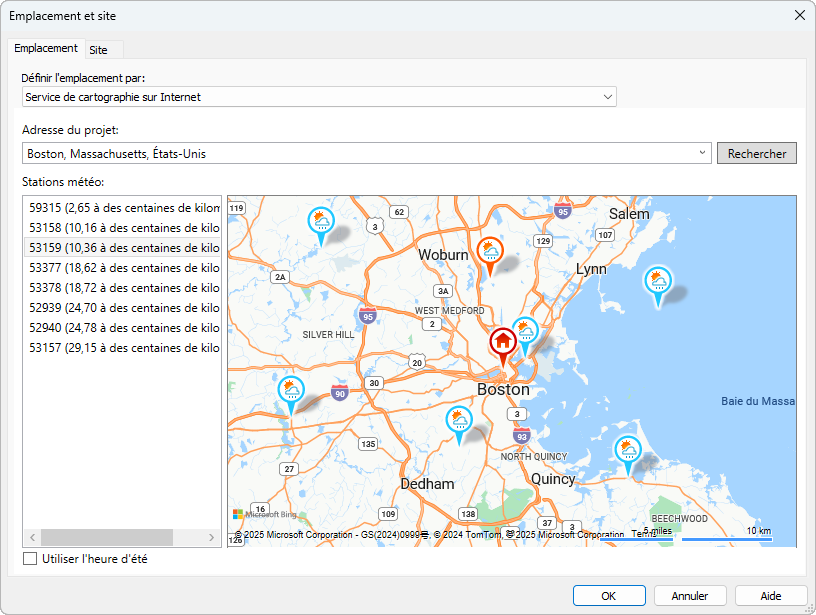Expand the project address history dropdown arrow
This screenshot has height=615, width=816.
click(x=702, y=153)
